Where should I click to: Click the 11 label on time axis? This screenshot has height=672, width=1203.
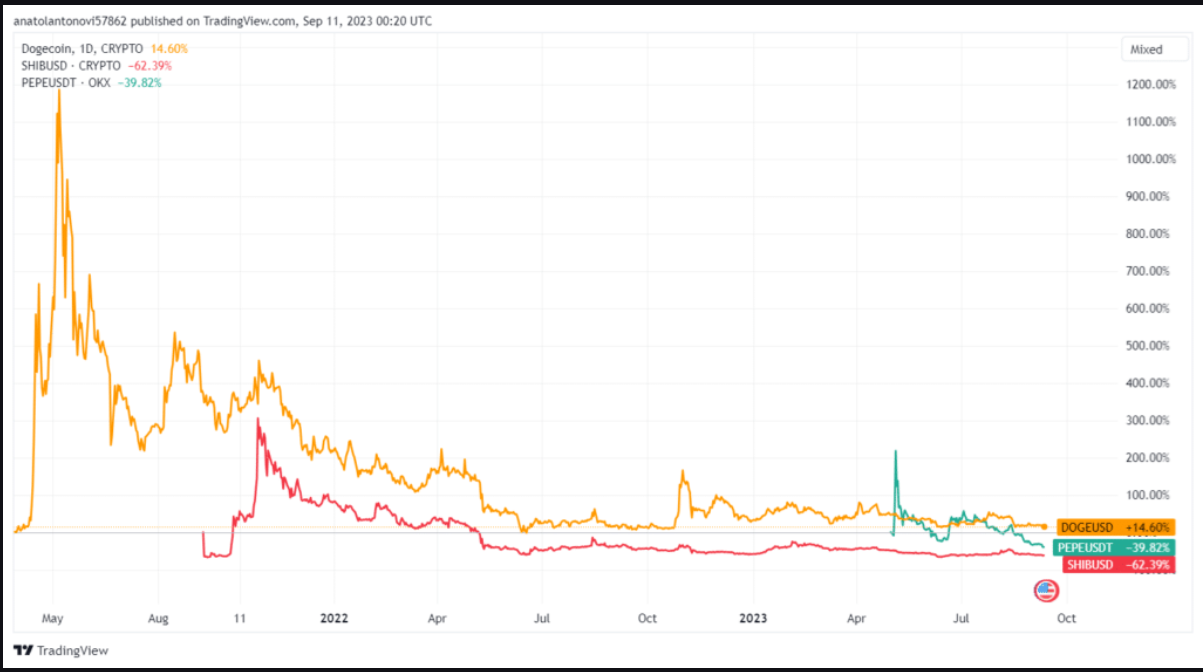click(x=239, y=618)
